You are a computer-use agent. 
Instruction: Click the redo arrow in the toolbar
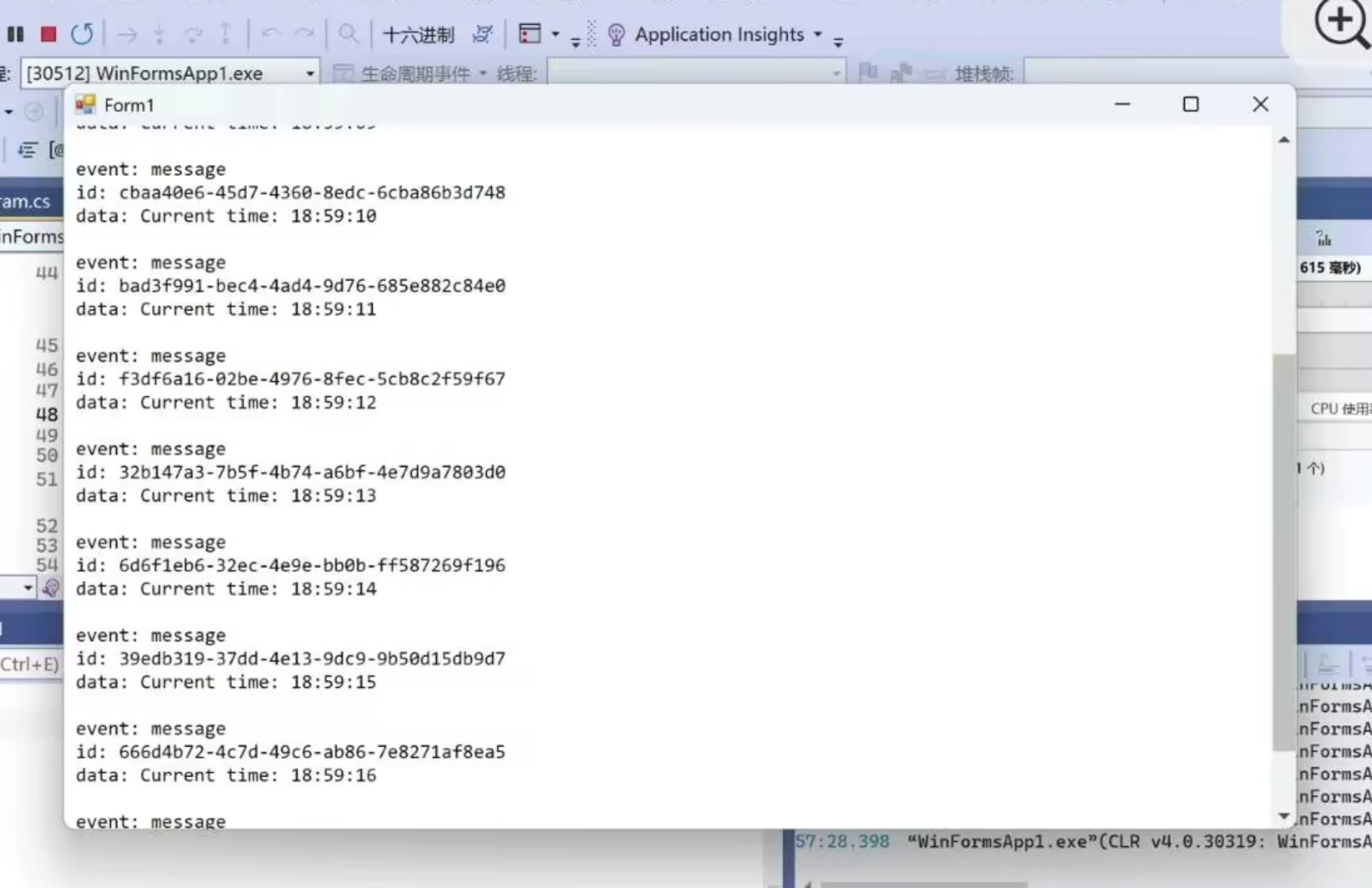coord(304,33)
